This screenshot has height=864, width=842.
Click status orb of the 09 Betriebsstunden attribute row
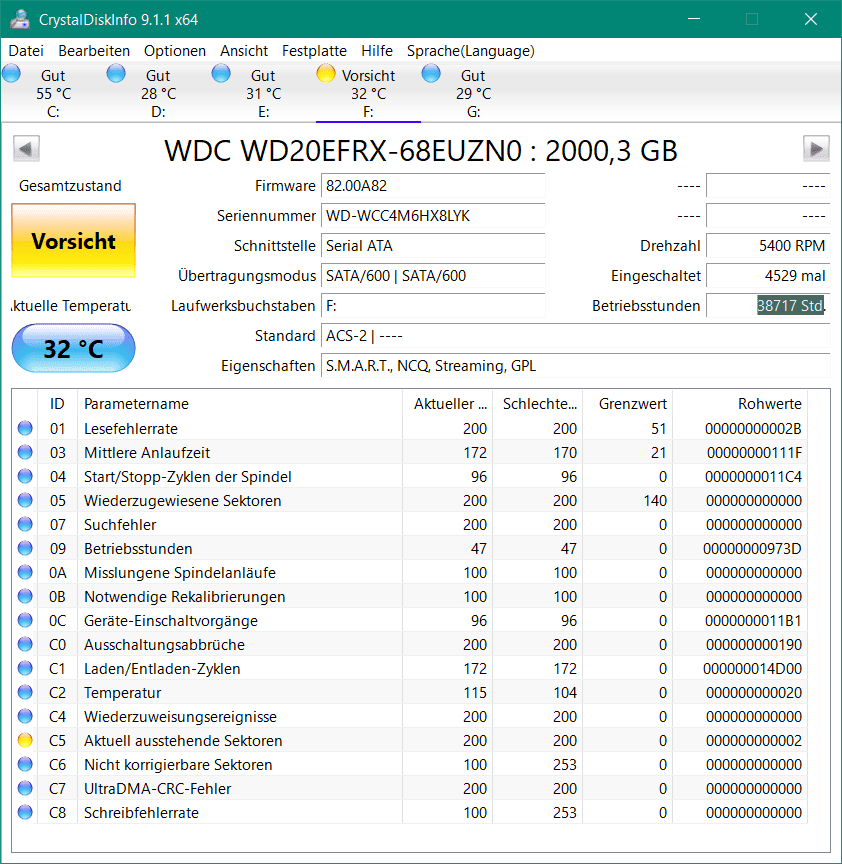[25, 548]
